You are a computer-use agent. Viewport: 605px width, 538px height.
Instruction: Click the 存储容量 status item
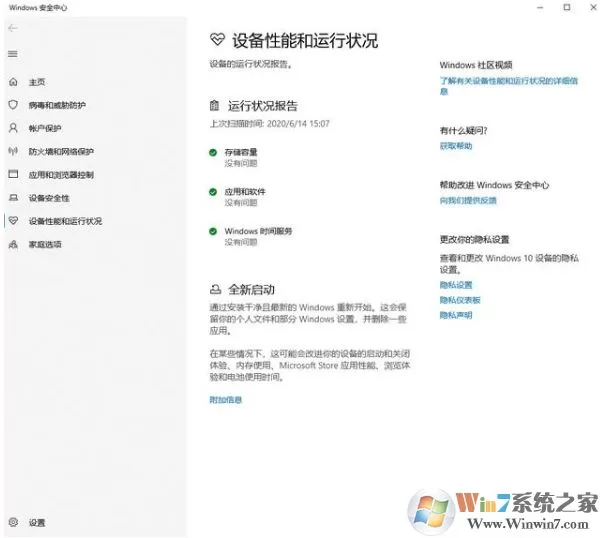[241, 157]
